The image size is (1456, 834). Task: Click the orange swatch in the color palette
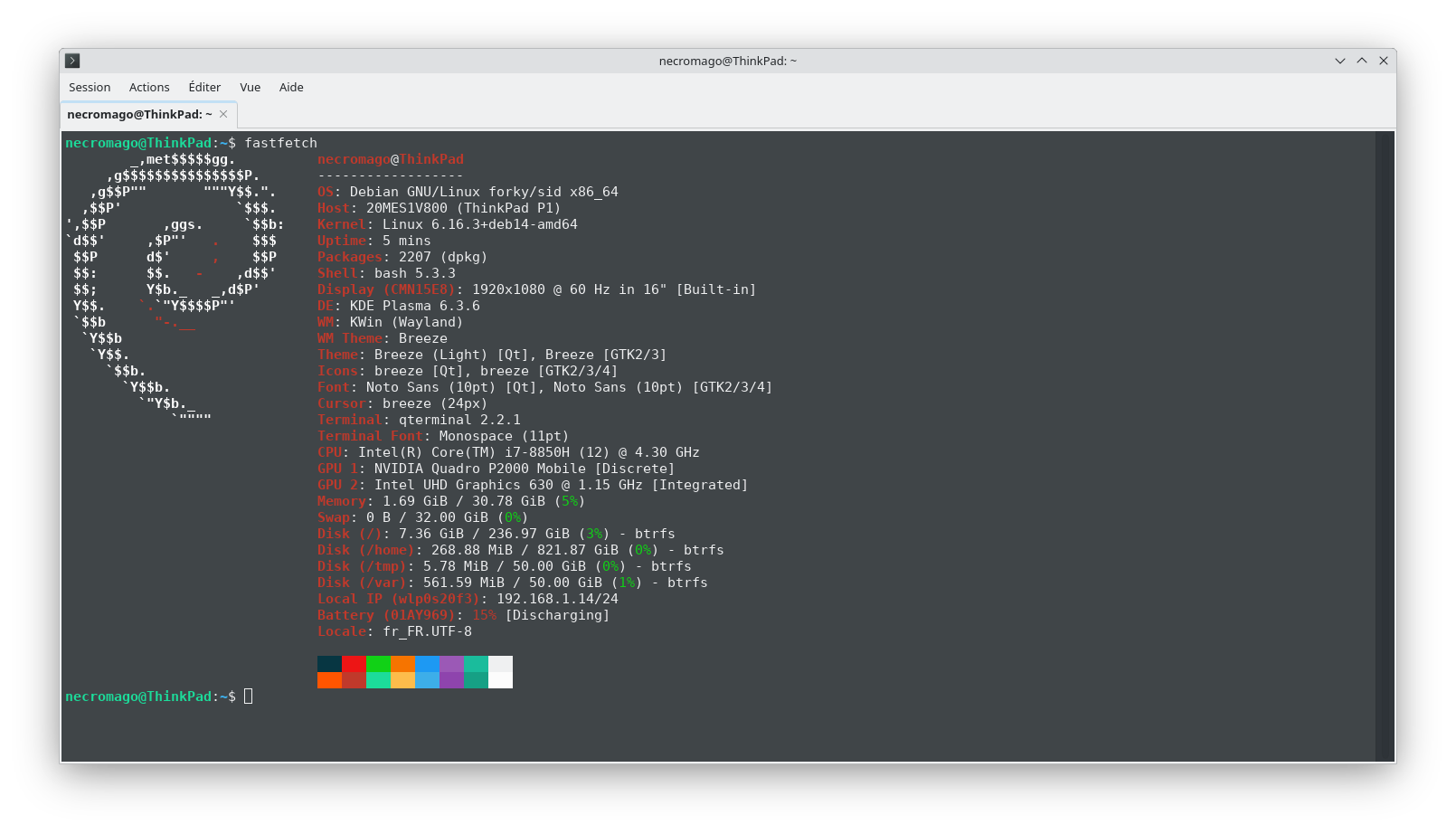[x=402, y=664]
